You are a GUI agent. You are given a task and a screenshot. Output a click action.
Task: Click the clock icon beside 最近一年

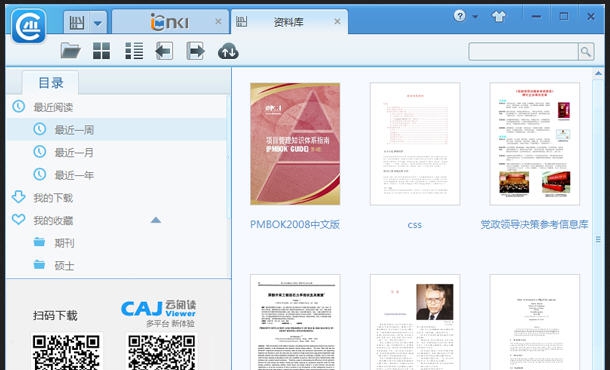[x=39, y=174]
